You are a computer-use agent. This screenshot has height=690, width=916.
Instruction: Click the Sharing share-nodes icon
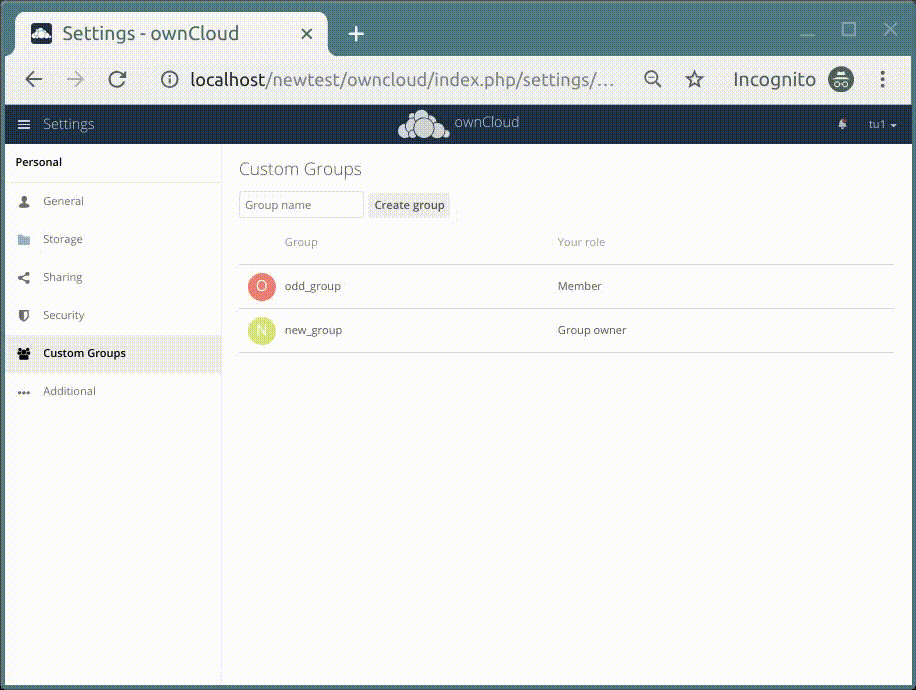(23, 277)
